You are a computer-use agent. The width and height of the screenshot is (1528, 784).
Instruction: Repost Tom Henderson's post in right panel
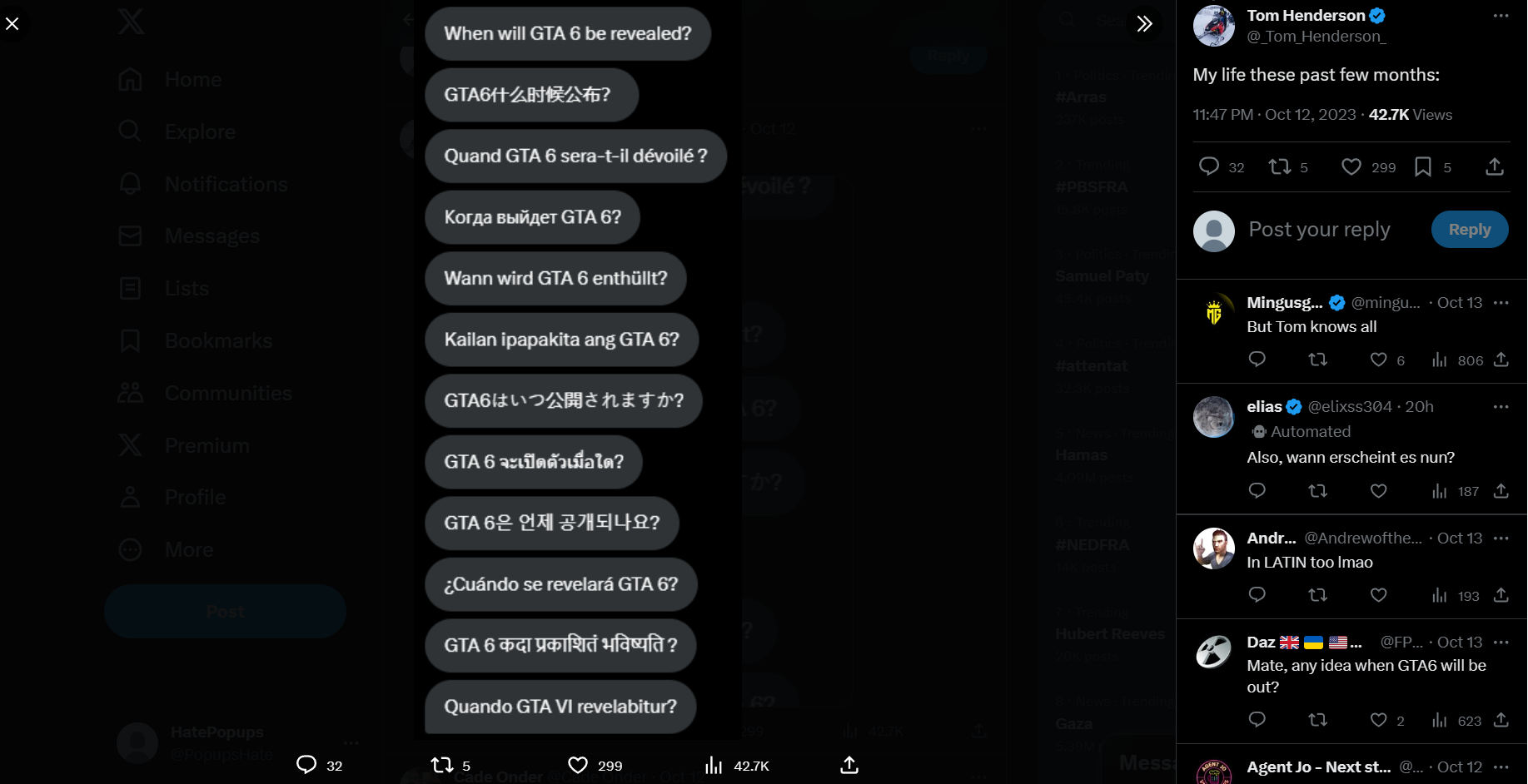coord(1279,167)
